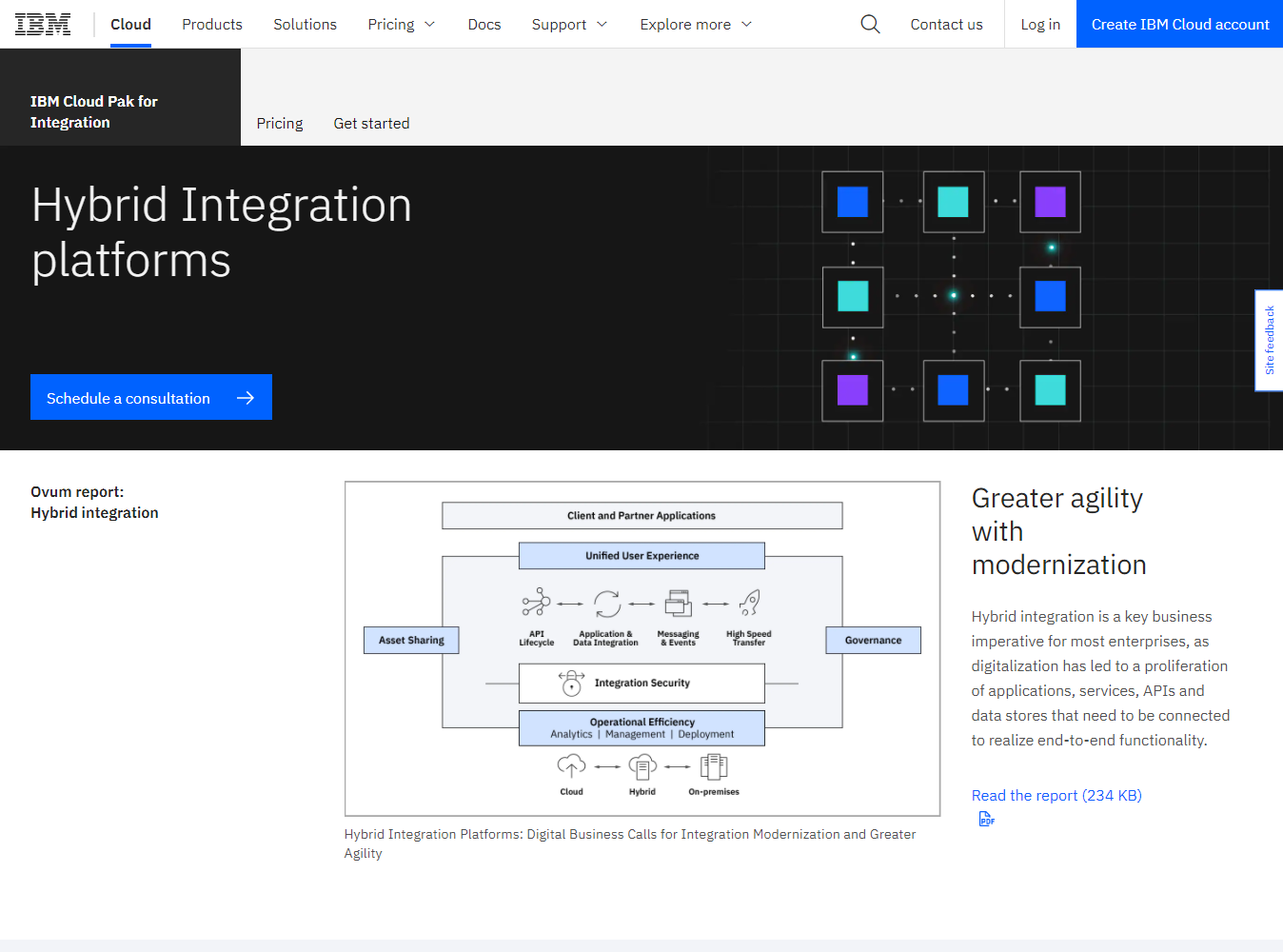Image resolution: width=1283 pixels, height=952 pixels.
Task: Click the arrow on Schedule a consultation button
Action: 246,397
